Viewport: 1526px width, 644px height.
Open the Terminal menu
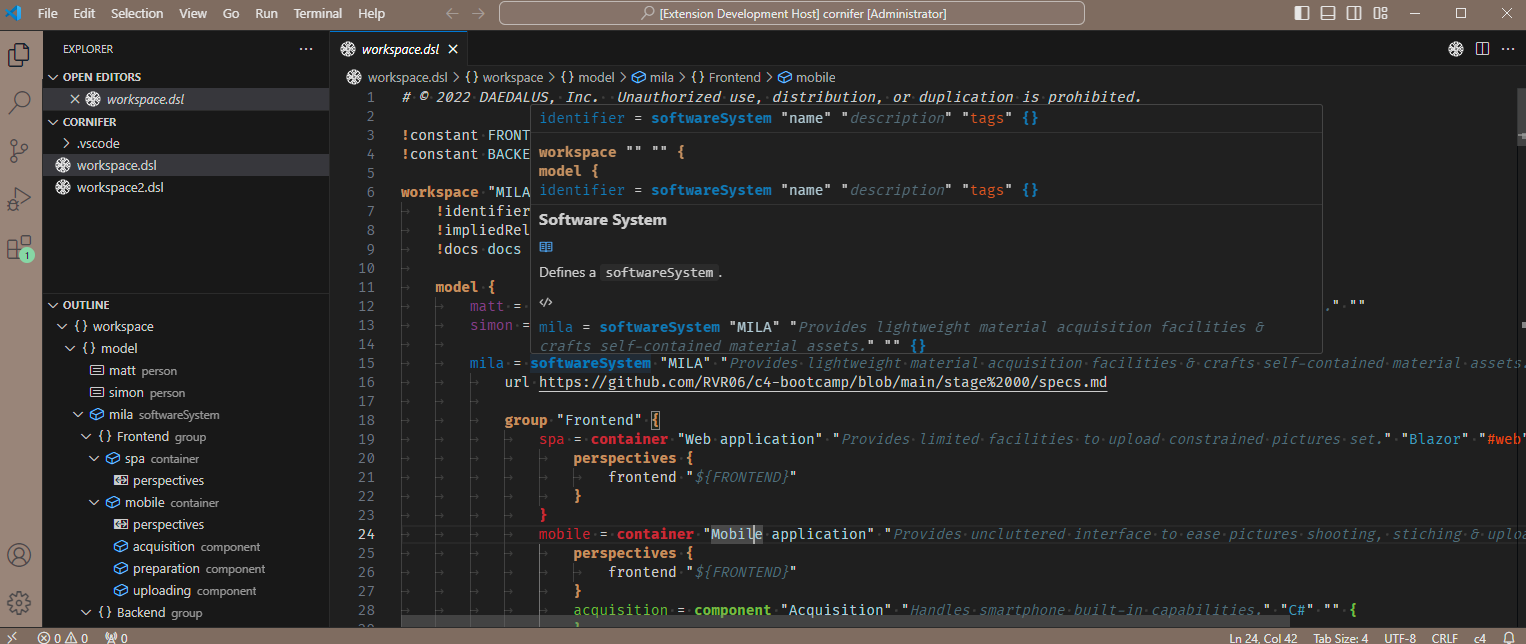pyautogui.click(x=318, y=14)
